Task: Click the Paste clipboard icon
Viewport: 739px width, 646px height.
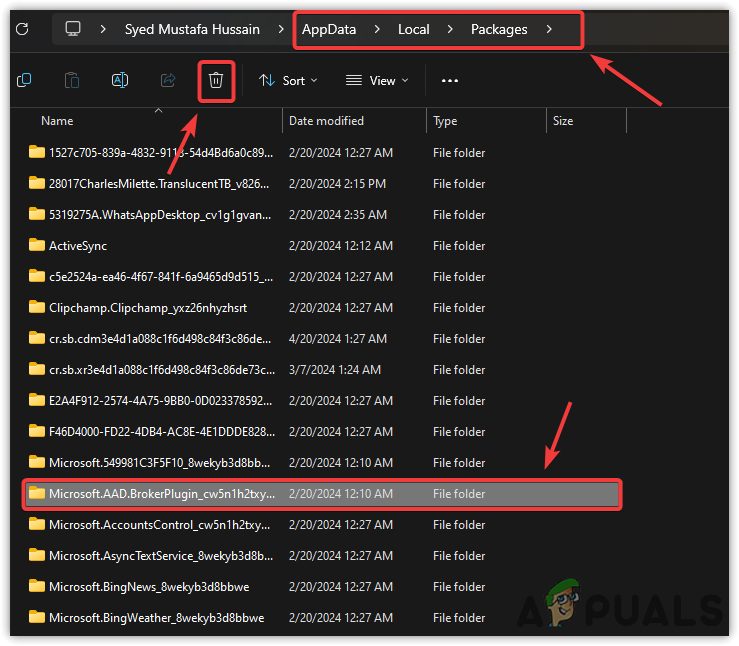Action: (72, 80)
